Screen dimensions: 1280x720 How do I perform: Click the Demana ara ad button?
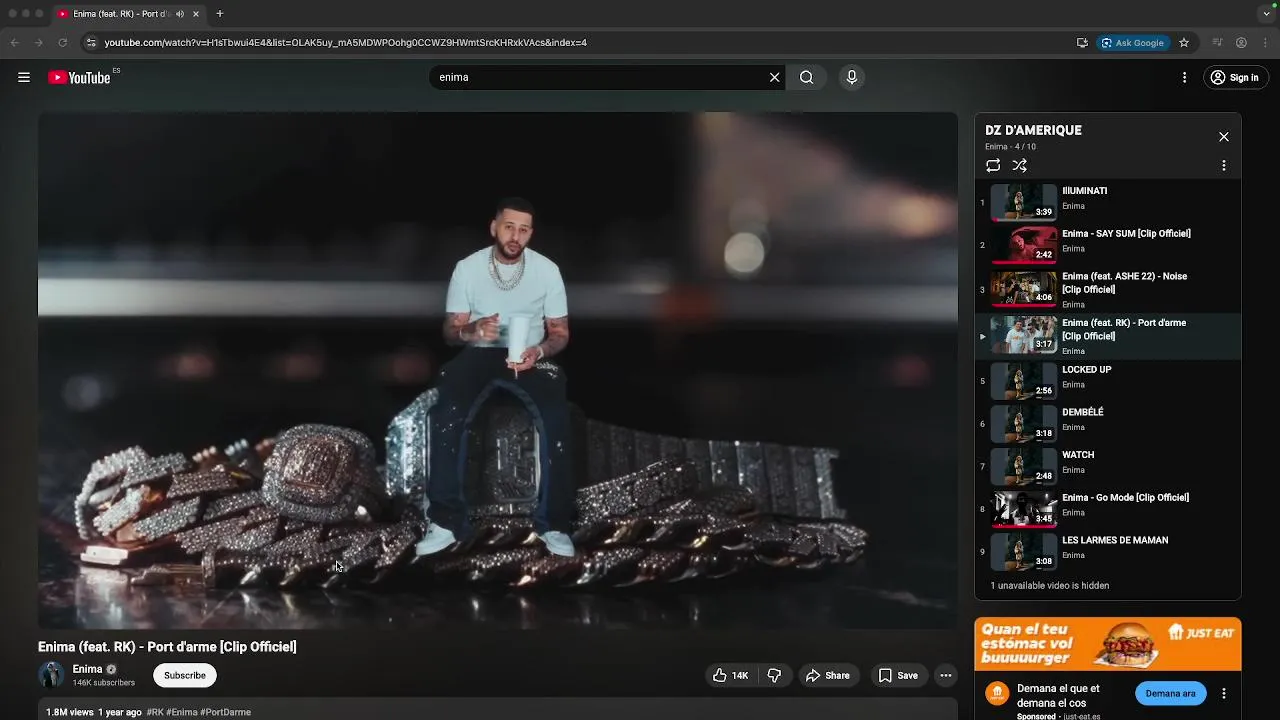(x=1170, y=693)
